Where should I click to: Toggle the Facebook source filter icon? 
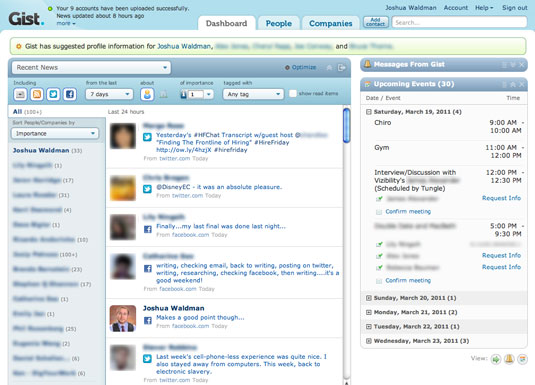pos(70,94)
